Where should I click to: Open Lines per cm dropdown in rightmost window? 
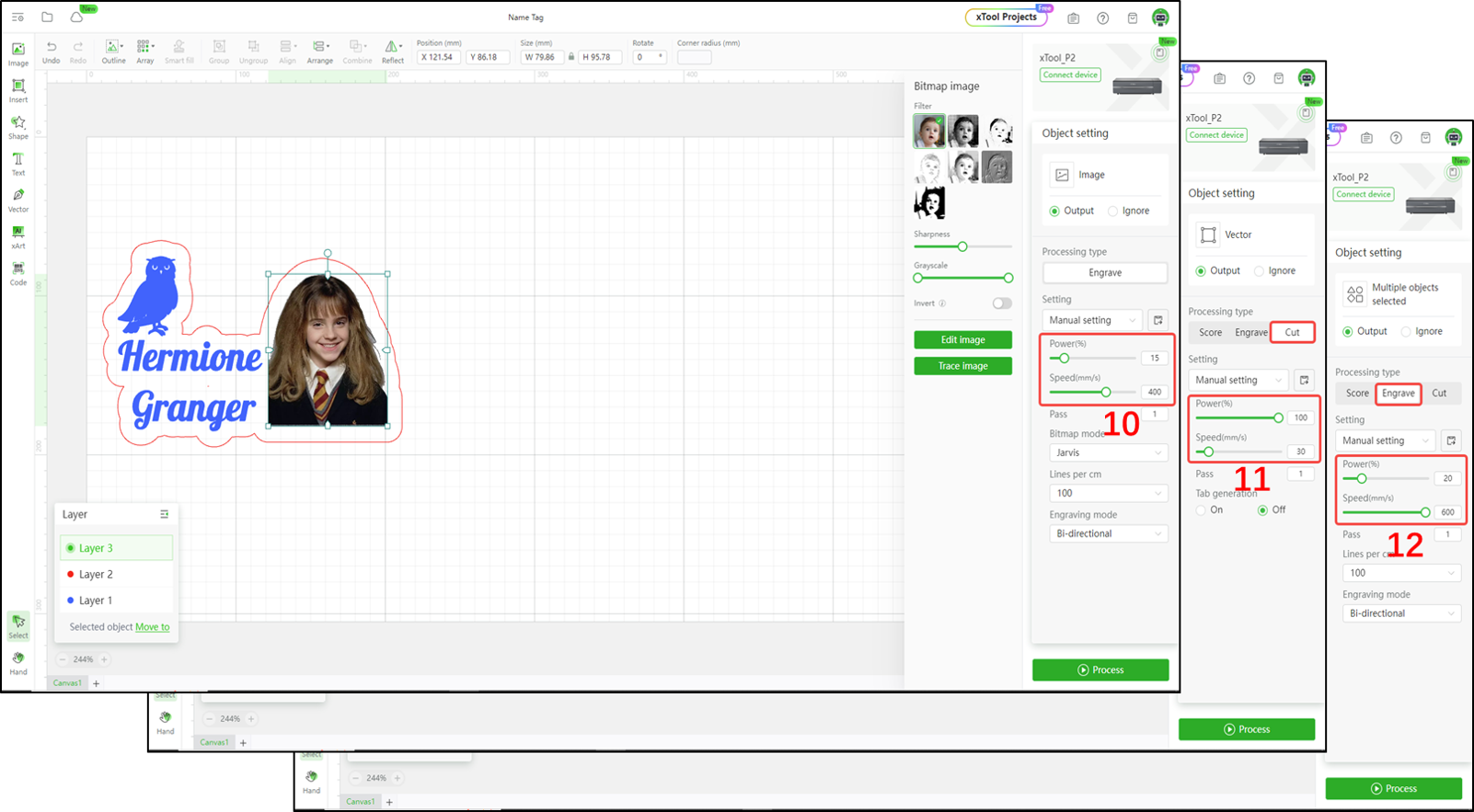click(x=1402, y=573)
